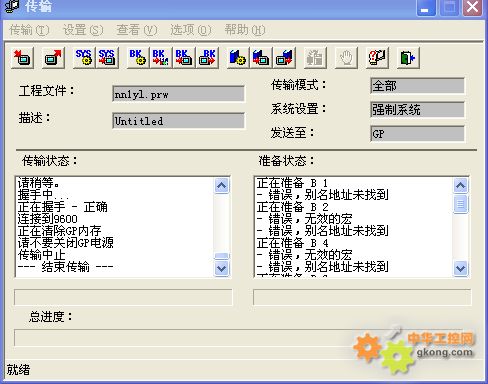Close the 传输 window
Viewport: 488px width, 384px height.
coord(472,7)
